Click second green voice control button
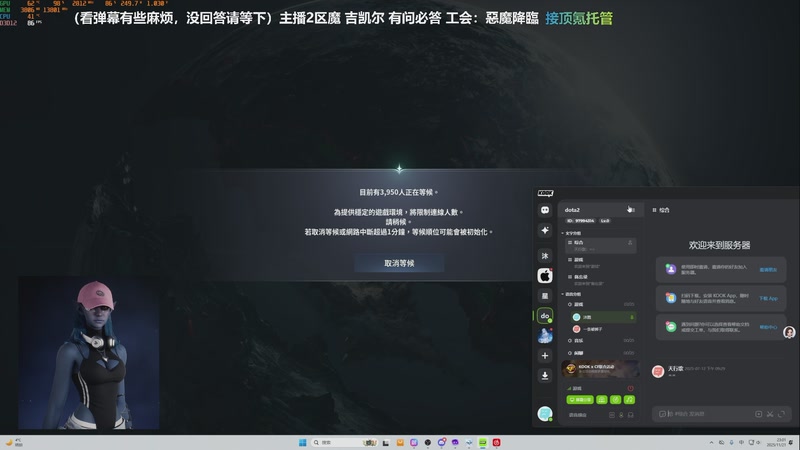800x450 pixels. pos(602,399)
